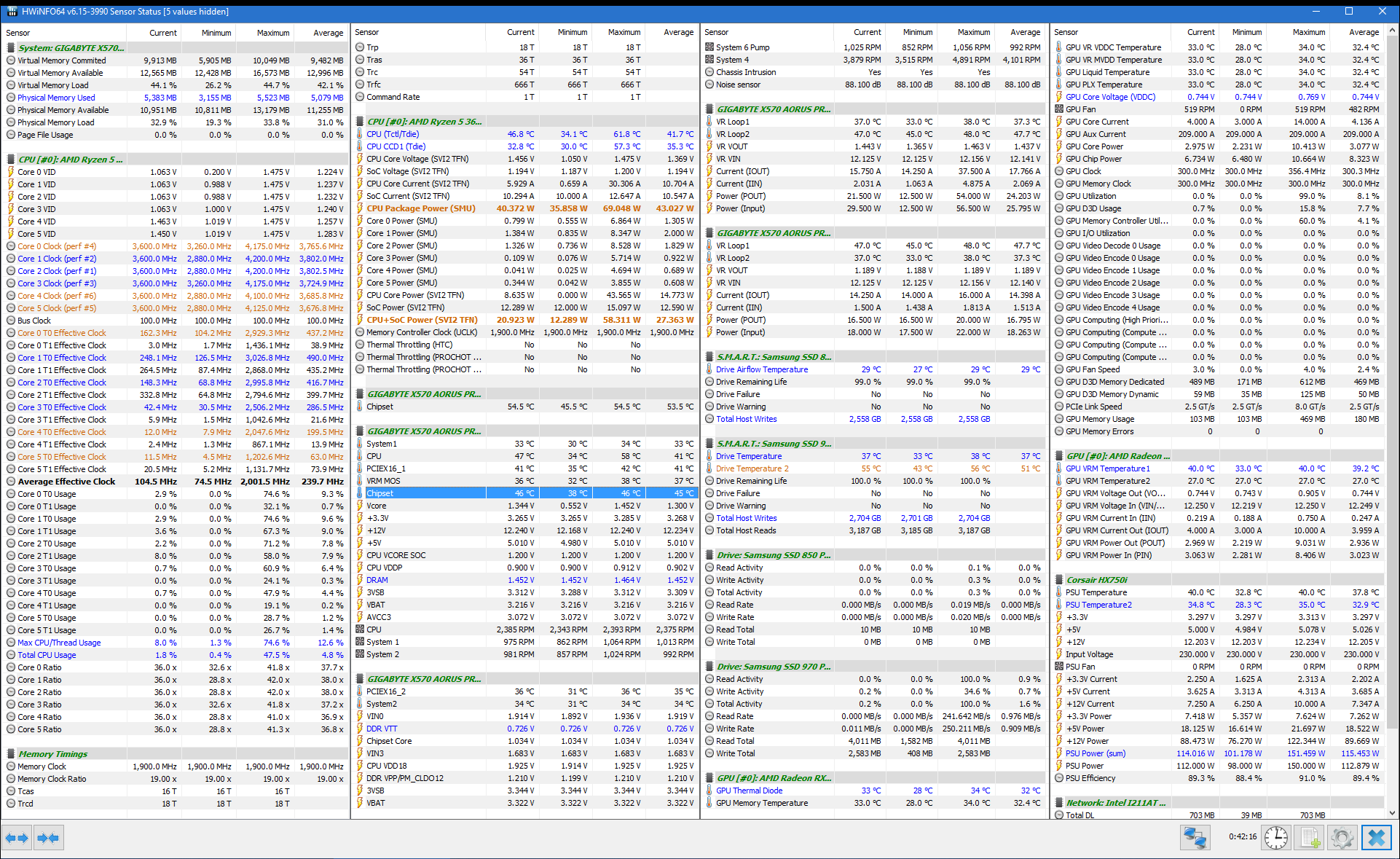
Task: Select the Total DL row
Action: coord(1218,815)
